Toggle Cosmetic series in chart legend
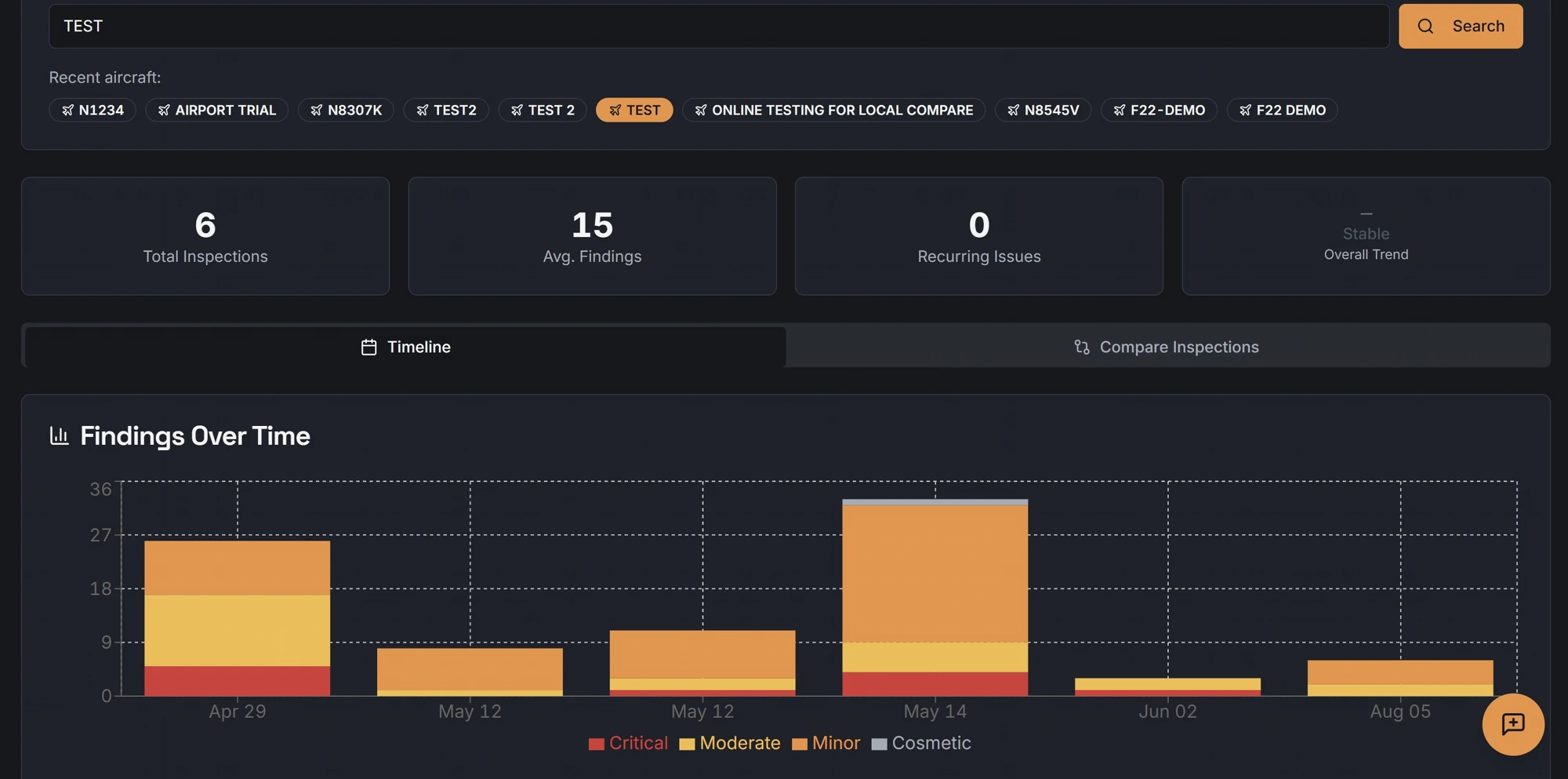The image size is (1568, 779). 921,743
